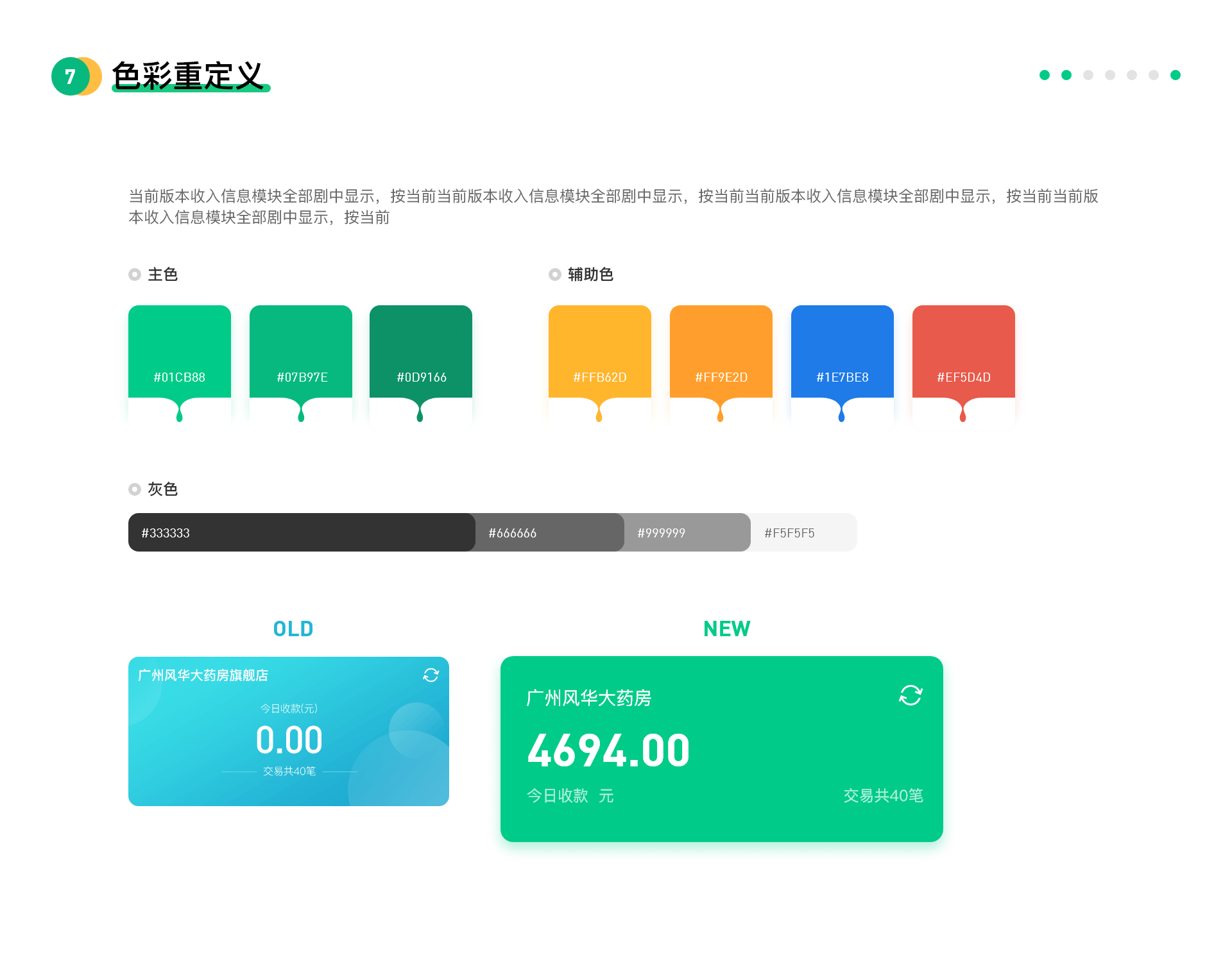This screenshot has width=1232, height=962.
Task: Go to the sixth page indicator dot
Action: click(1154, 75)
